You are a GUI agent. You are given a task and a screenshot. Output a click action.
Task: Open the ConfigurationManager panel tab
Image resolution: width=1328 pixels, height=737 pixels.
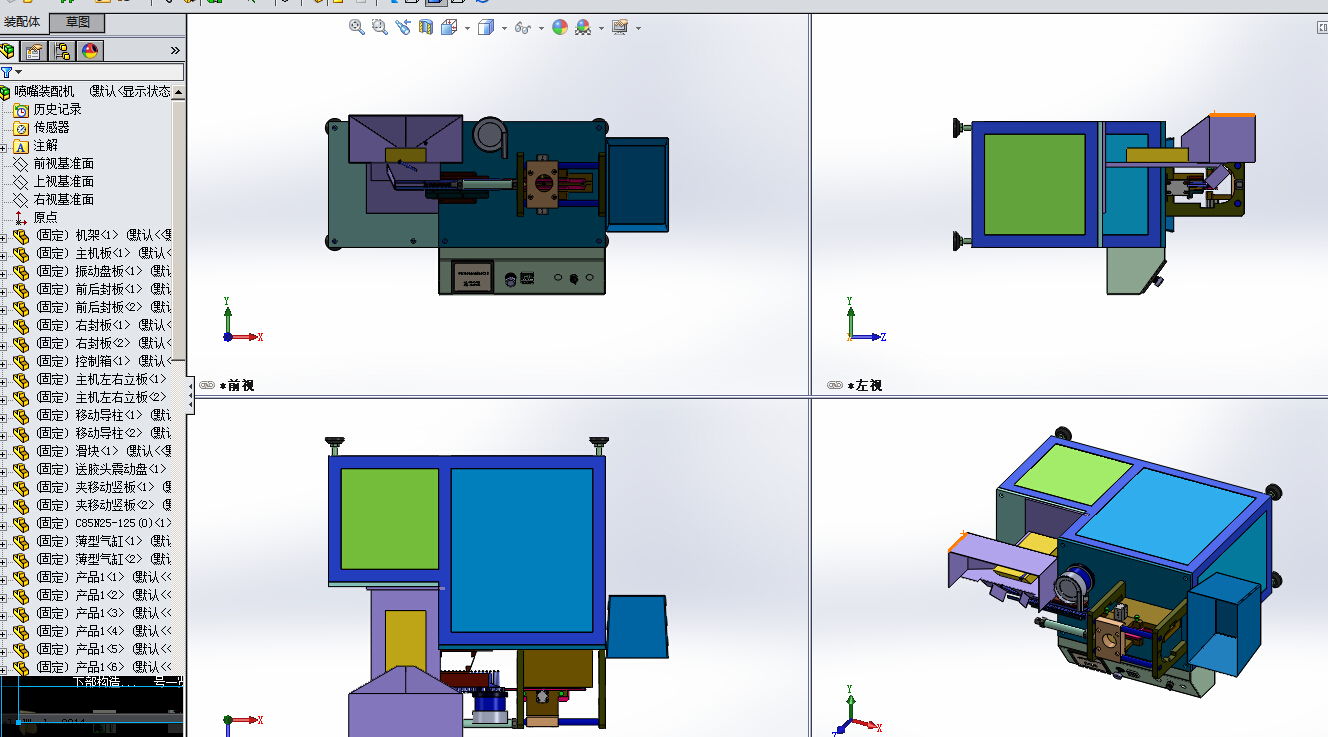[62, 51]
